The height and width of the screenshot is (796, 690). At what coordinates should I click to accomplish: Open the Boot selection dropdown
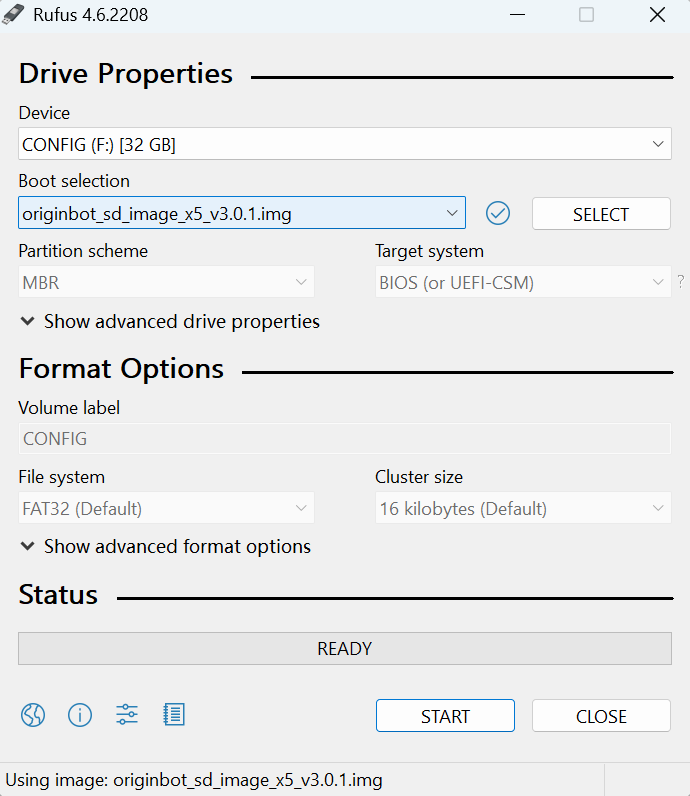tap(242, 213)
